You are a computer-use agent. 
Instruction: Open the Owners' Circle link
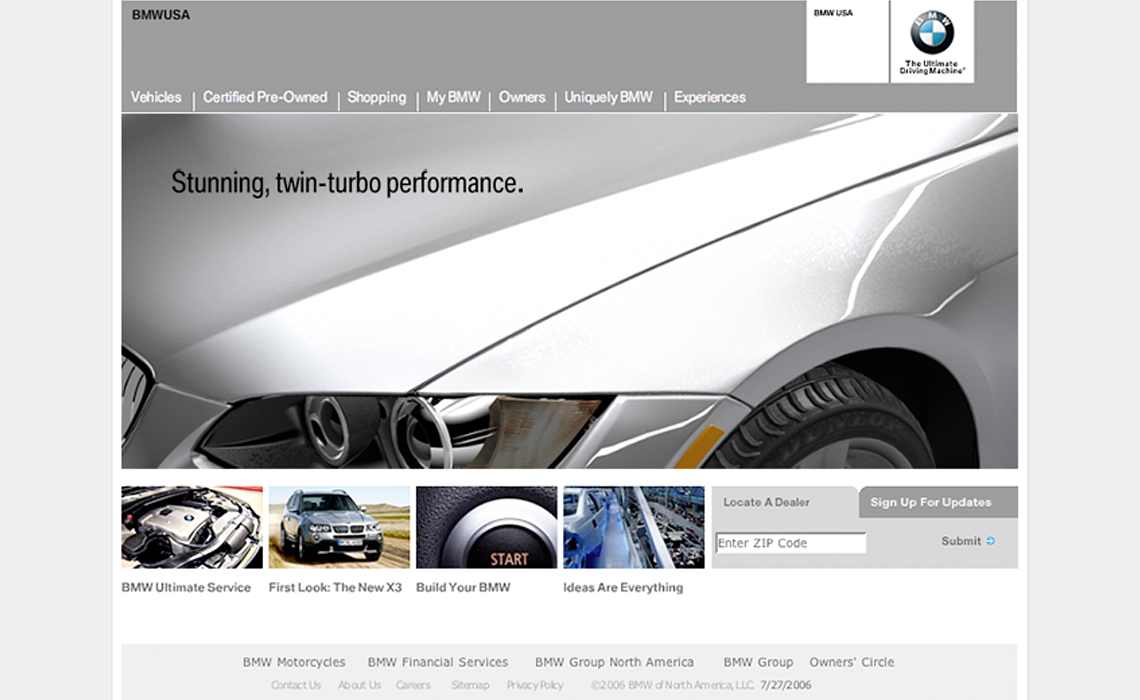[851, 662]
